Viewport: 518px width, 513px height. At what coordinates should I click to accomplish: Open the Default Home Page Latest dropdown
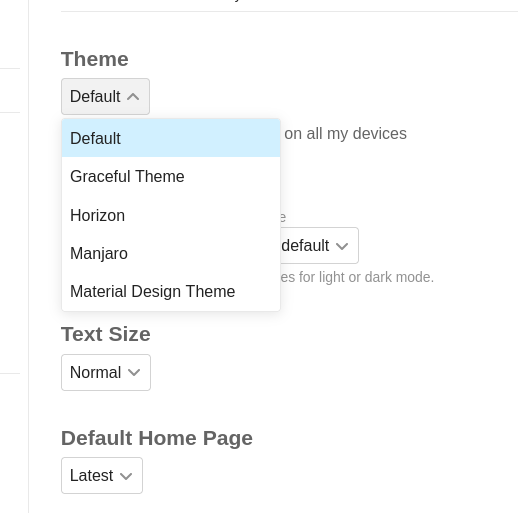(x=102, y=475)
